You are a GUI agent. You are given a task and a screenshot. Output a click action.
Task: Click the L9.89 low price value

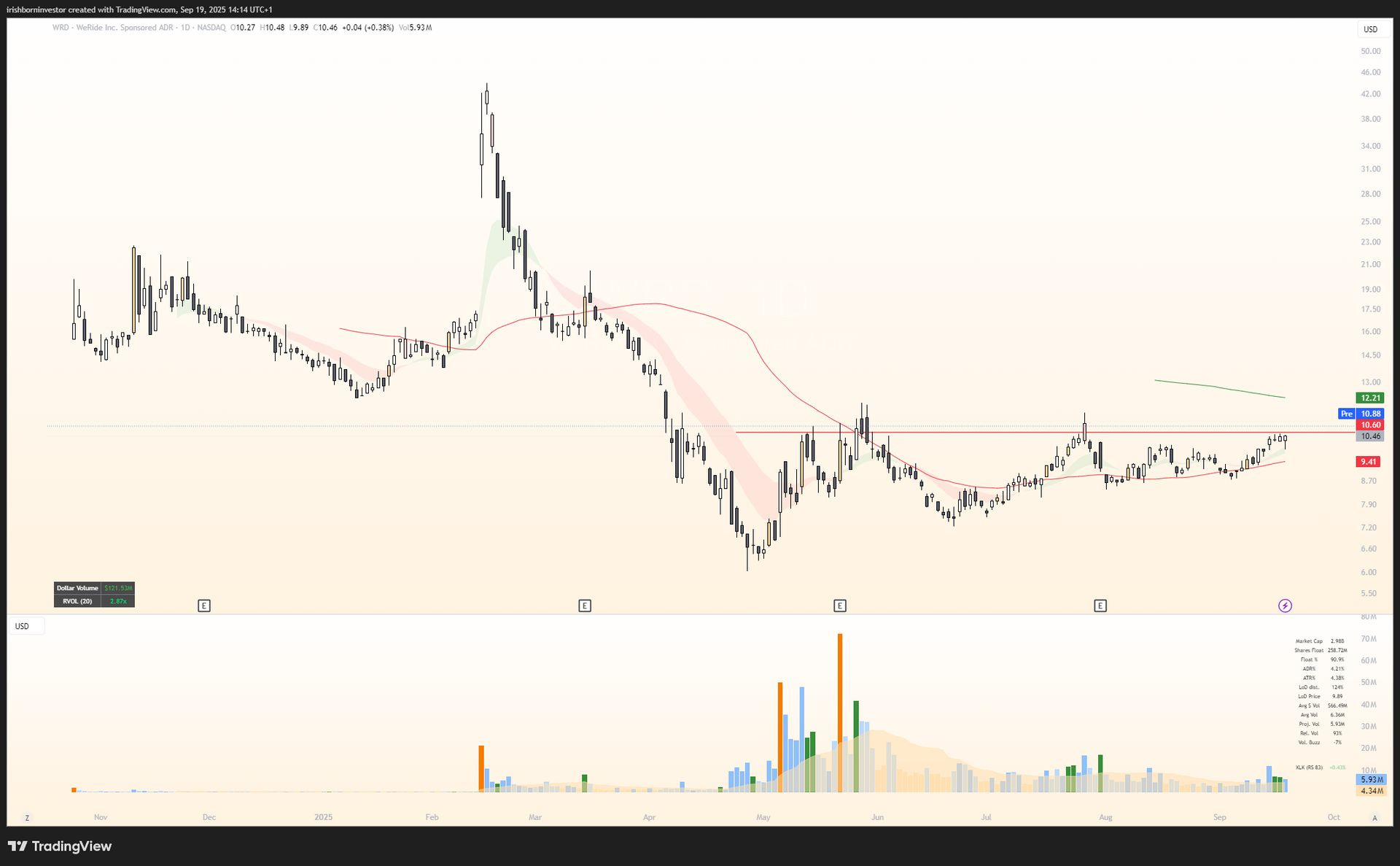pyautogui.click(x=299, y=28)
